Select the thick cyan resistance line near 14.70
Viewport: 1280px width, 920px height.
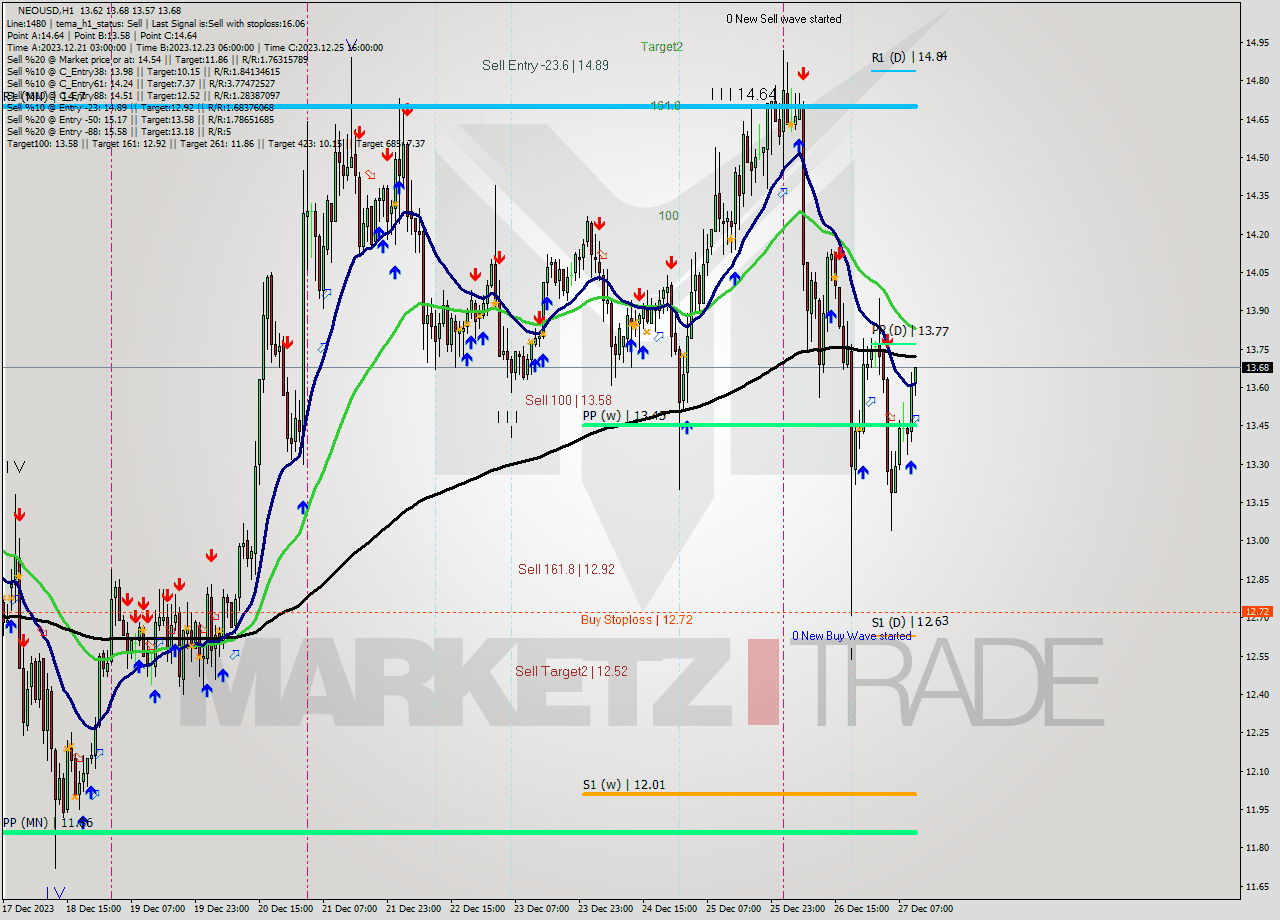(x=460, y=106)
